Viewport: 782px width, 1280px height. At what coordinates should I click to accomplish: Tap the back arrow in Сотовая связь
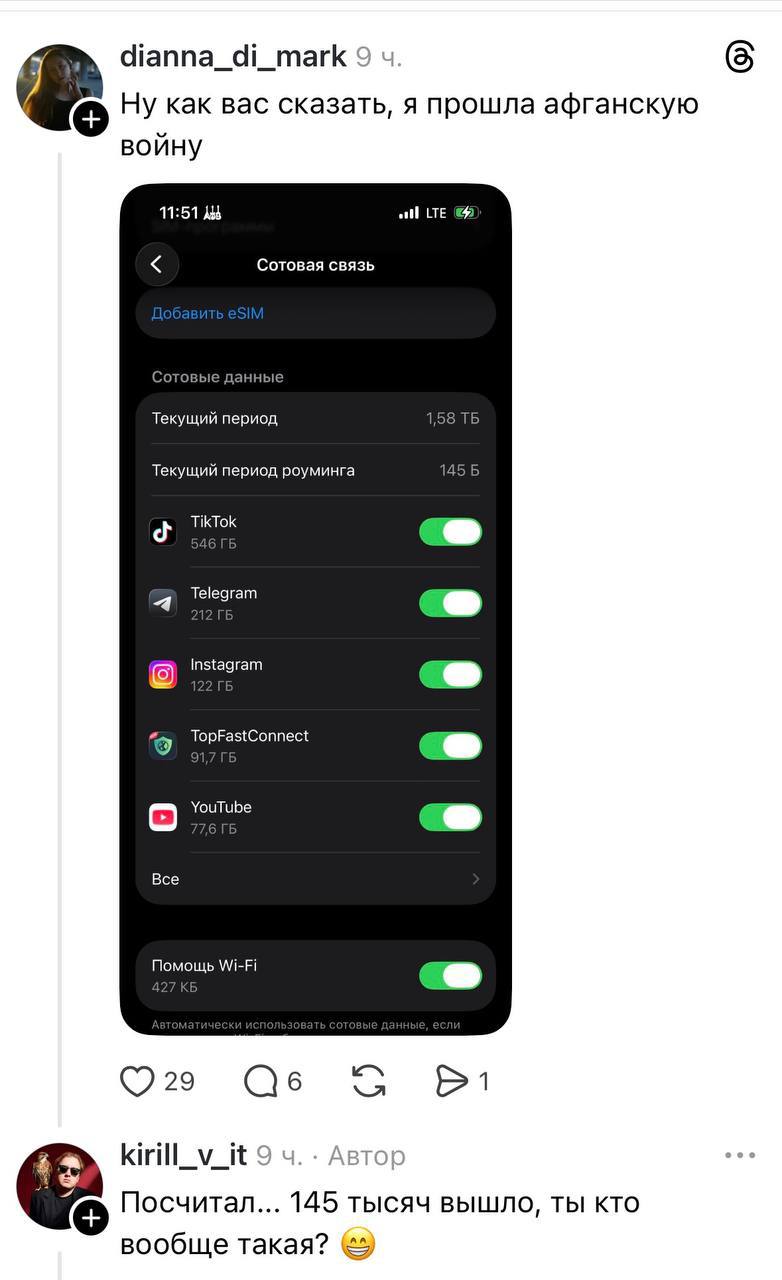click(x=157, y=265)
